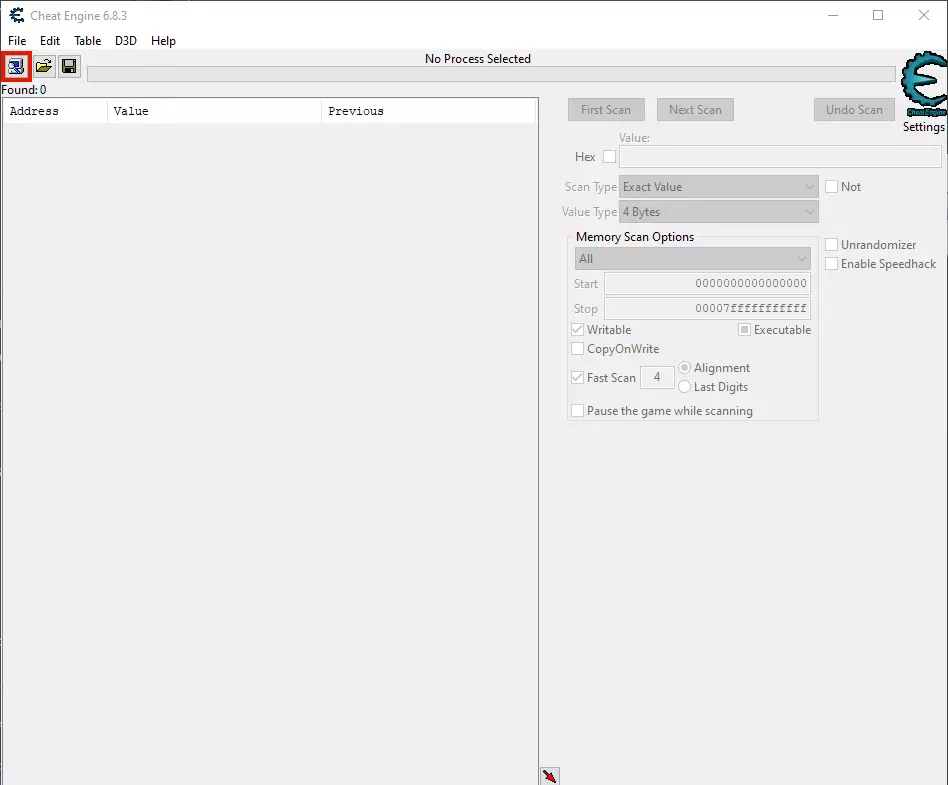This screenshot has width=948, height=785.
Task: Minimize the Cheat Engine window
Action: [833, 15]
